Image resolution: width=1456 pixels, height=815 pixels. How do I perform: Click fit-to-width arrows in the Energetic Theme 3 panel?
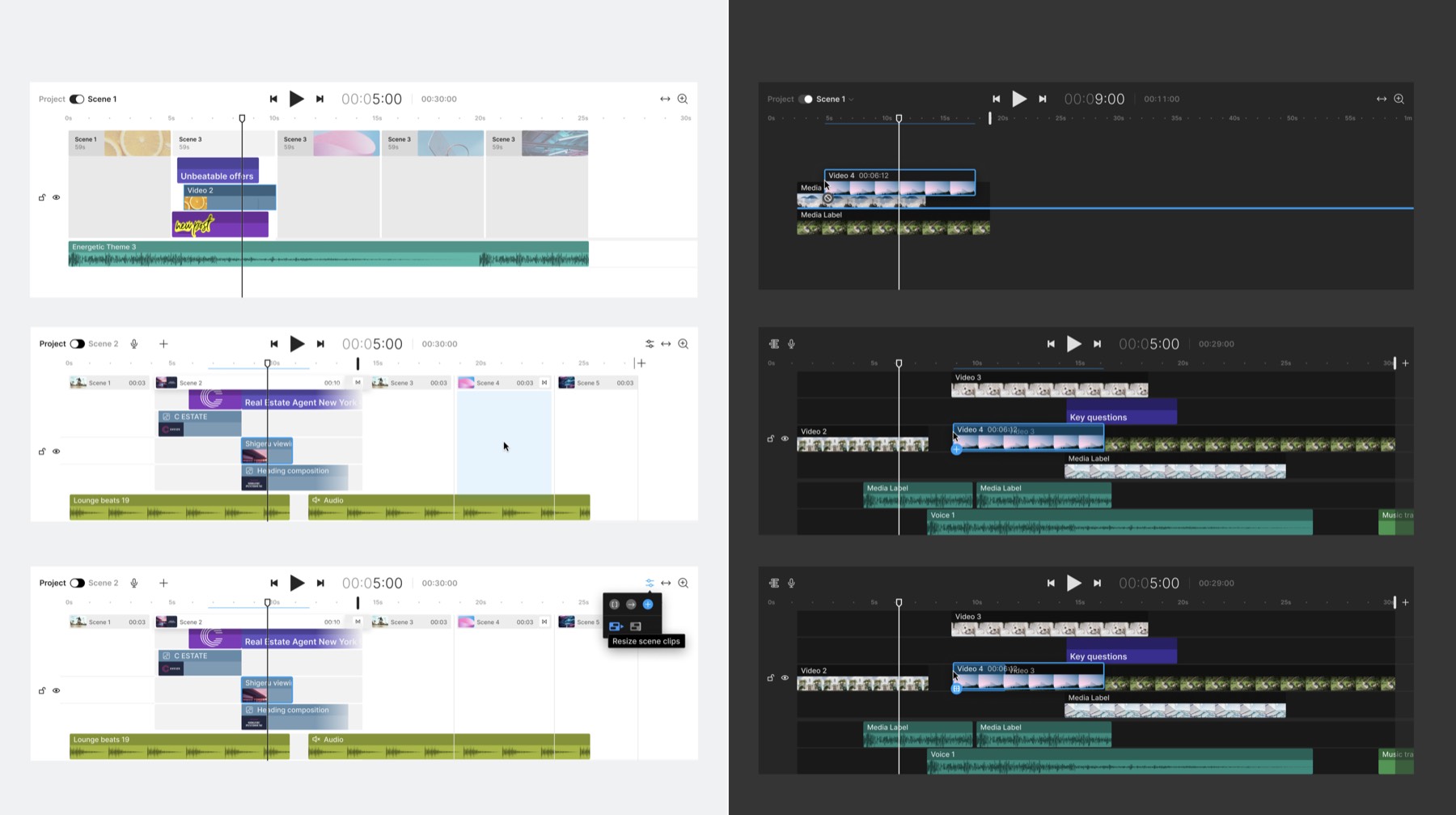665,99
